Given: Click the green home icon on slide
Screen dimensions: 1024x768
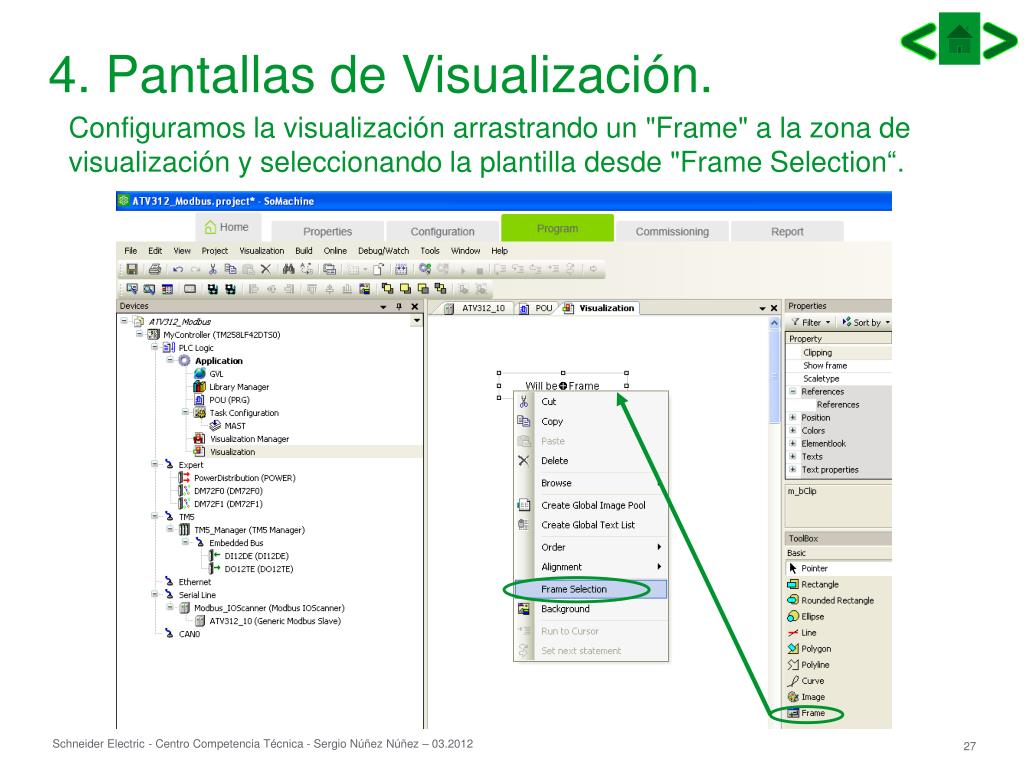Looking at the screenshot, I should click(959, 39).
